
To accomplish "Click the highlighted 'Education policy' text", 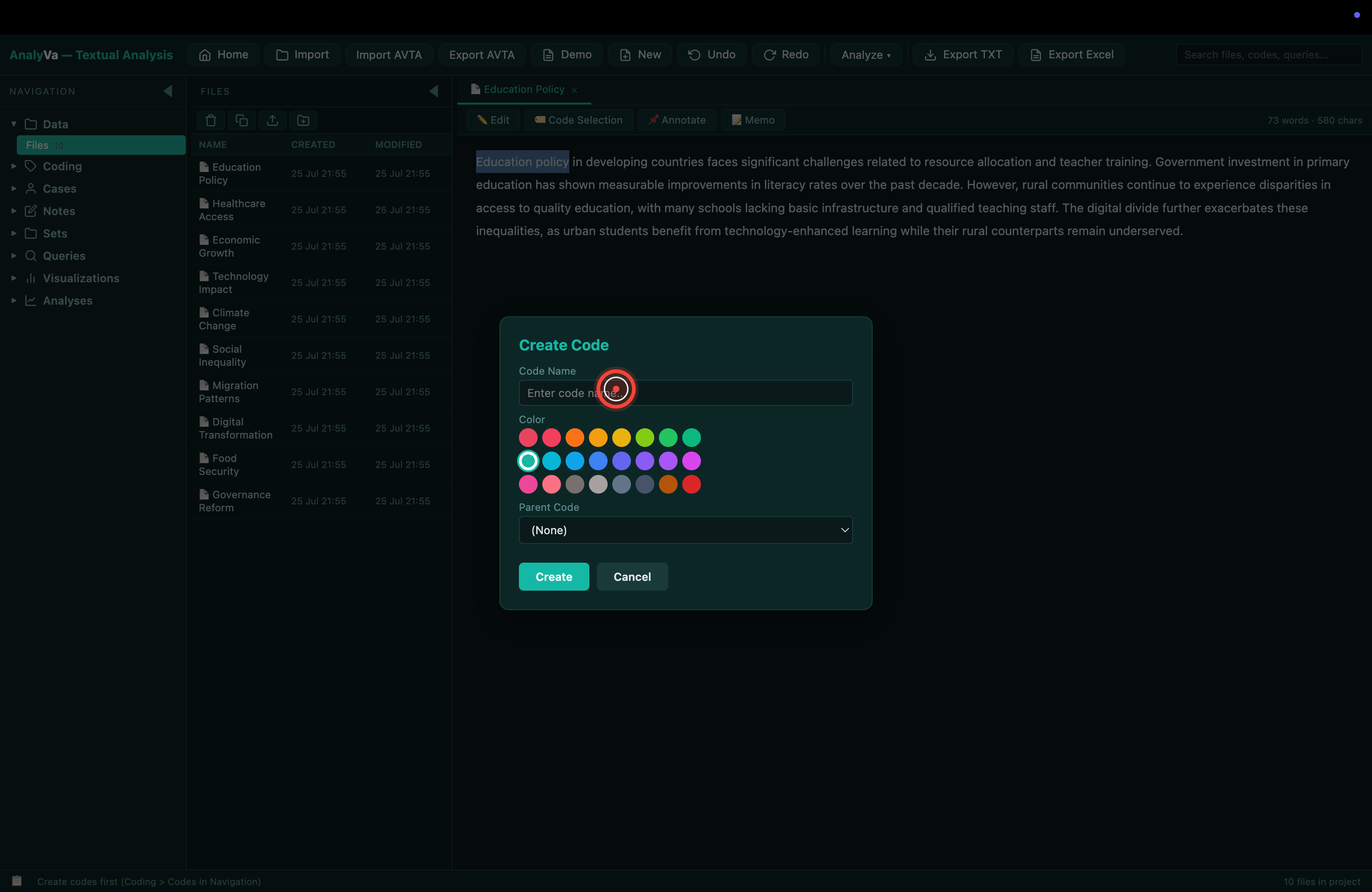I will pyautogui.click(x=522, y=162).
